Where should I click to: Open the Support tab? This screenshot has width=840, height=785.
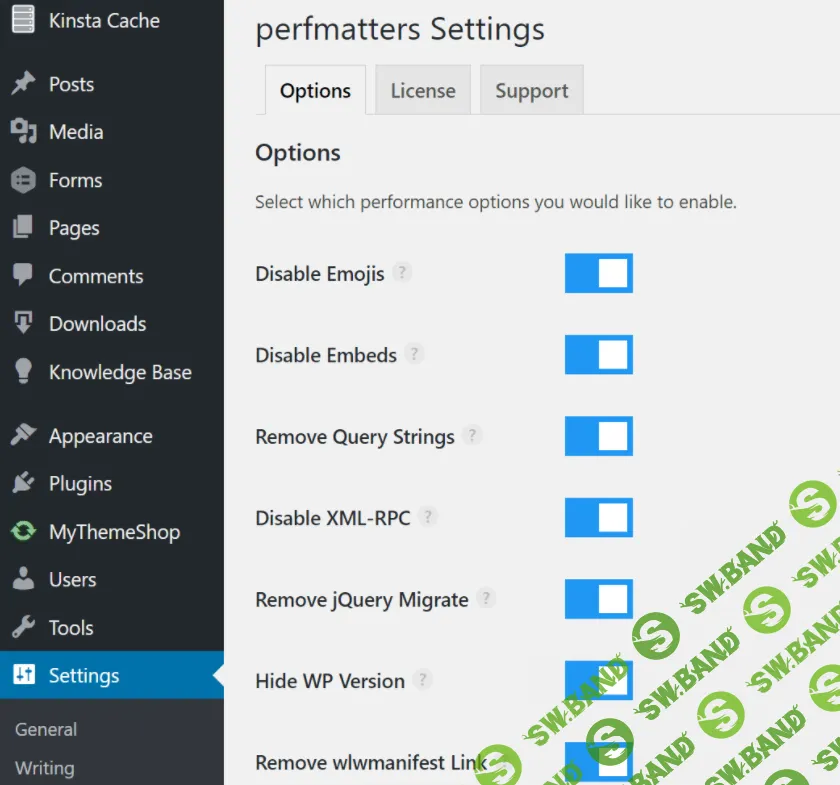click(531, 91)
